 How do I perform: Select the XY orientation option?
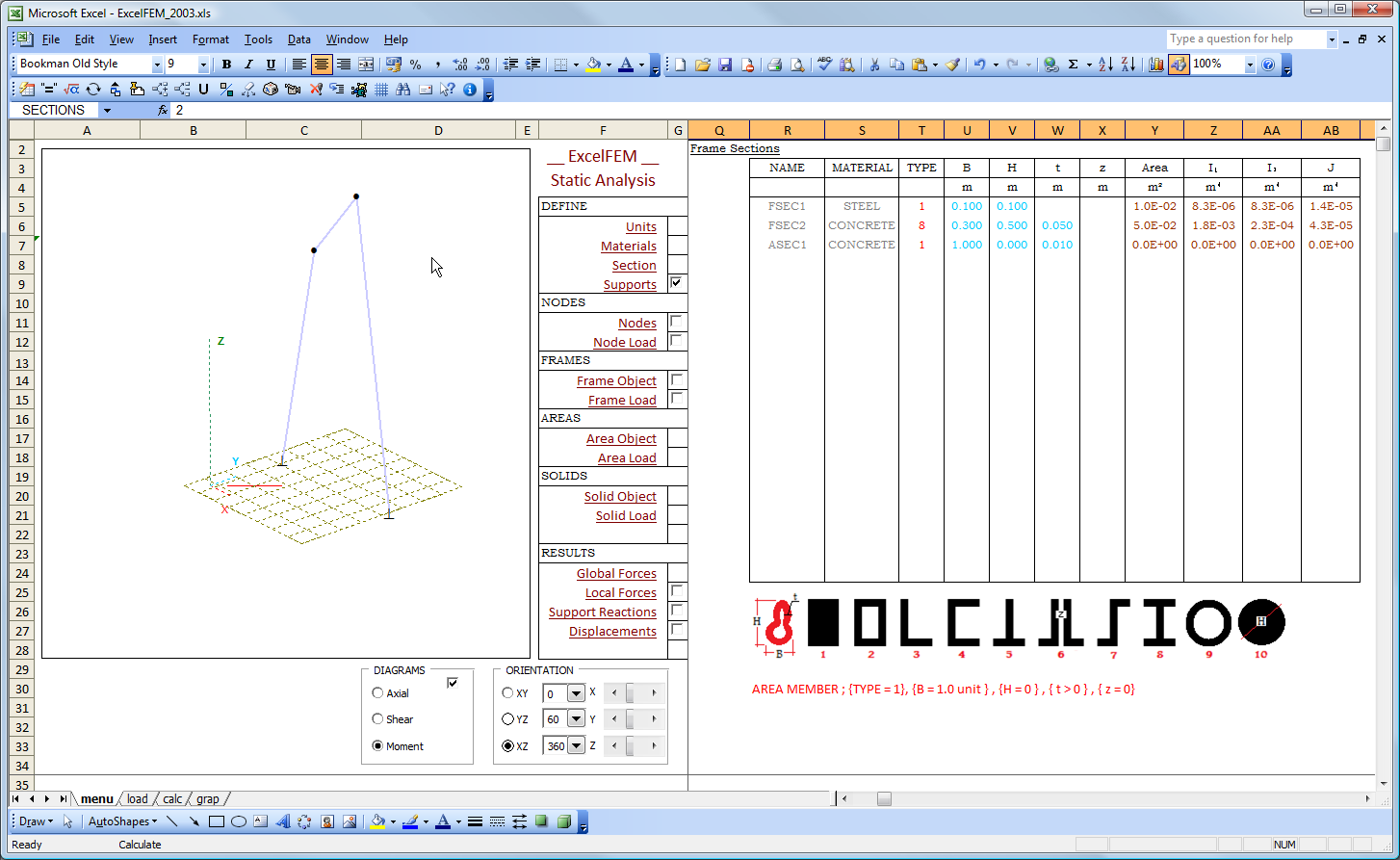click(x=508, y=693)
